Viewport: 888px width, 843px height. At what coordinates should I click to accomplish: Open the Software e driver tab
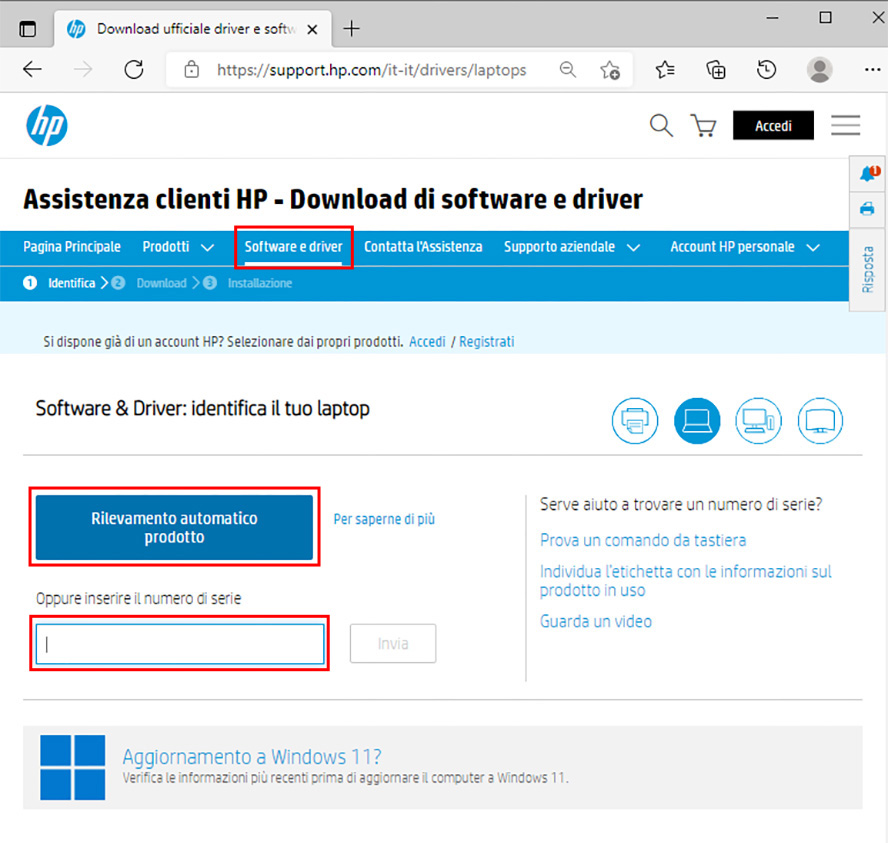tap(293, 247)
